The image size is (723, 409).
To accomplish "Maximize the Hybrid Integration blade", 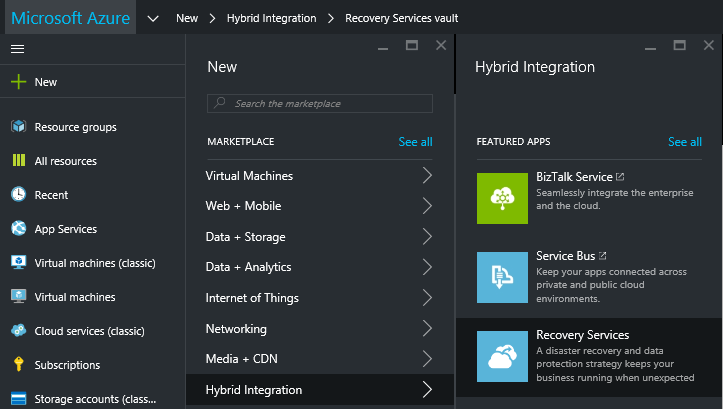I will (x=679, y=45).
